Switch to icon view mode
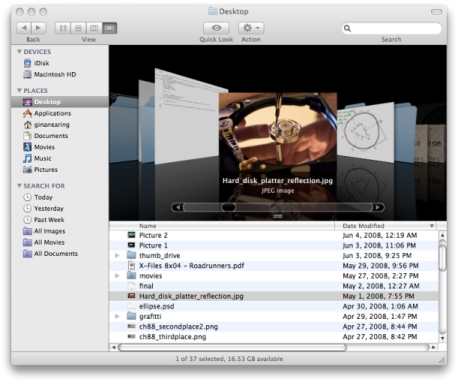The image size is (458, 382). (63, 28)
